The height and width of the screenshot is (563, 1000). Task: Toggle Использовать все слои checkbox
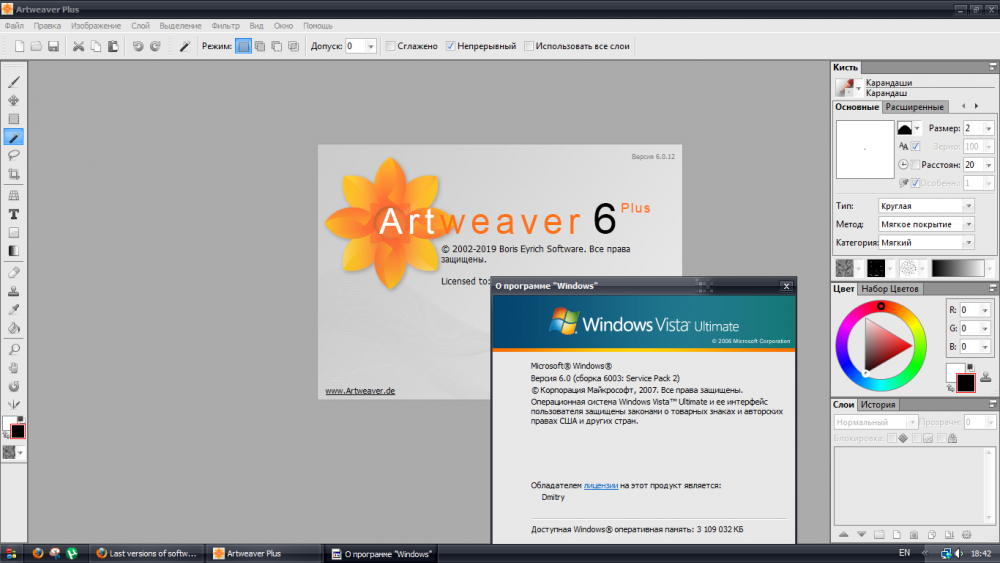tap(529, 46)
